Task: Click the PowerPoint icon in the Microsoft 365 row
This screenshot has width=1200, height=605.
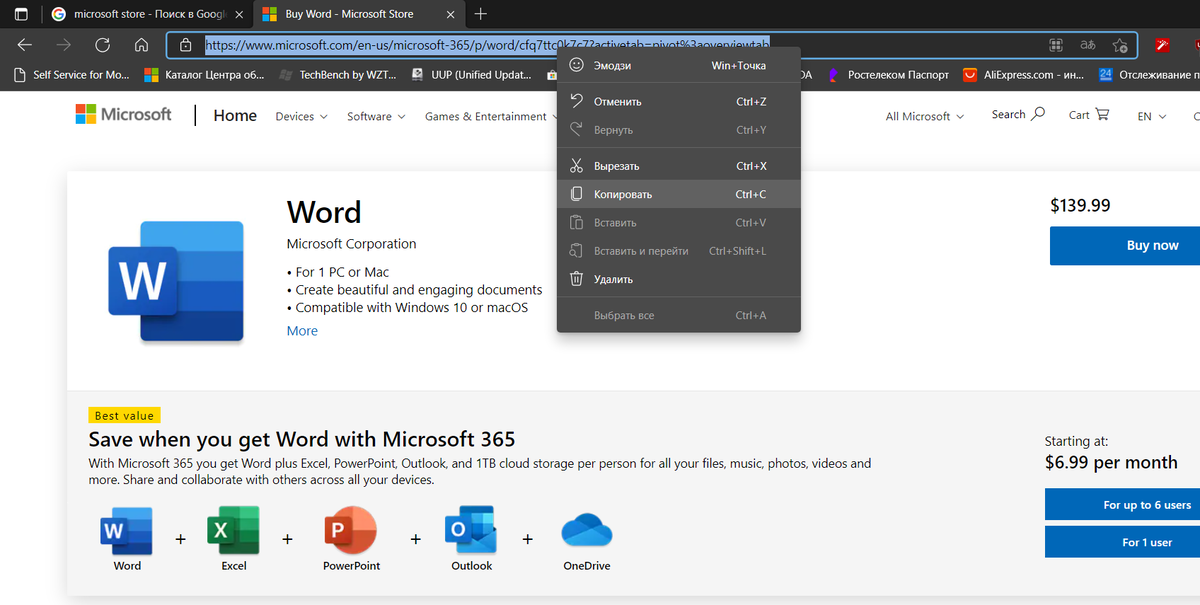Action: pyautogui.click(x=351, y=530)
